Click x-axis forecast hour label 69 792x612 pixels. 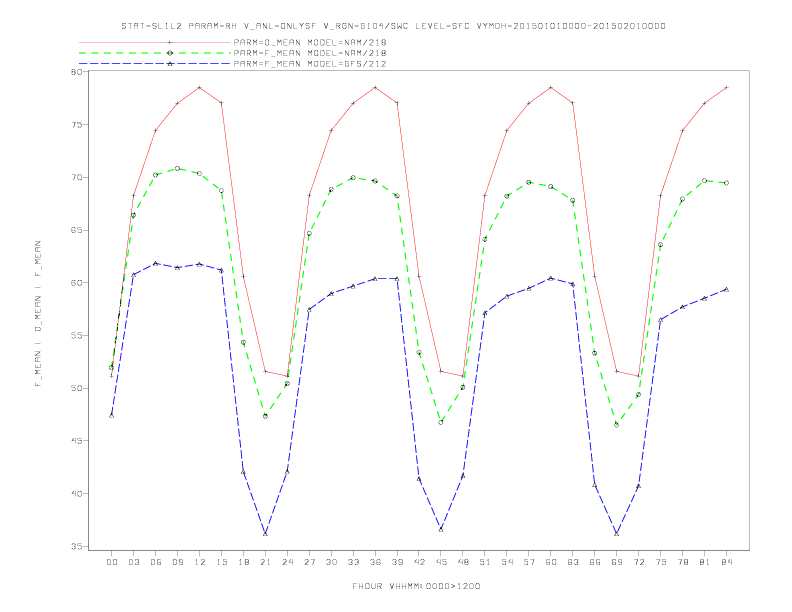coord(617,562)
